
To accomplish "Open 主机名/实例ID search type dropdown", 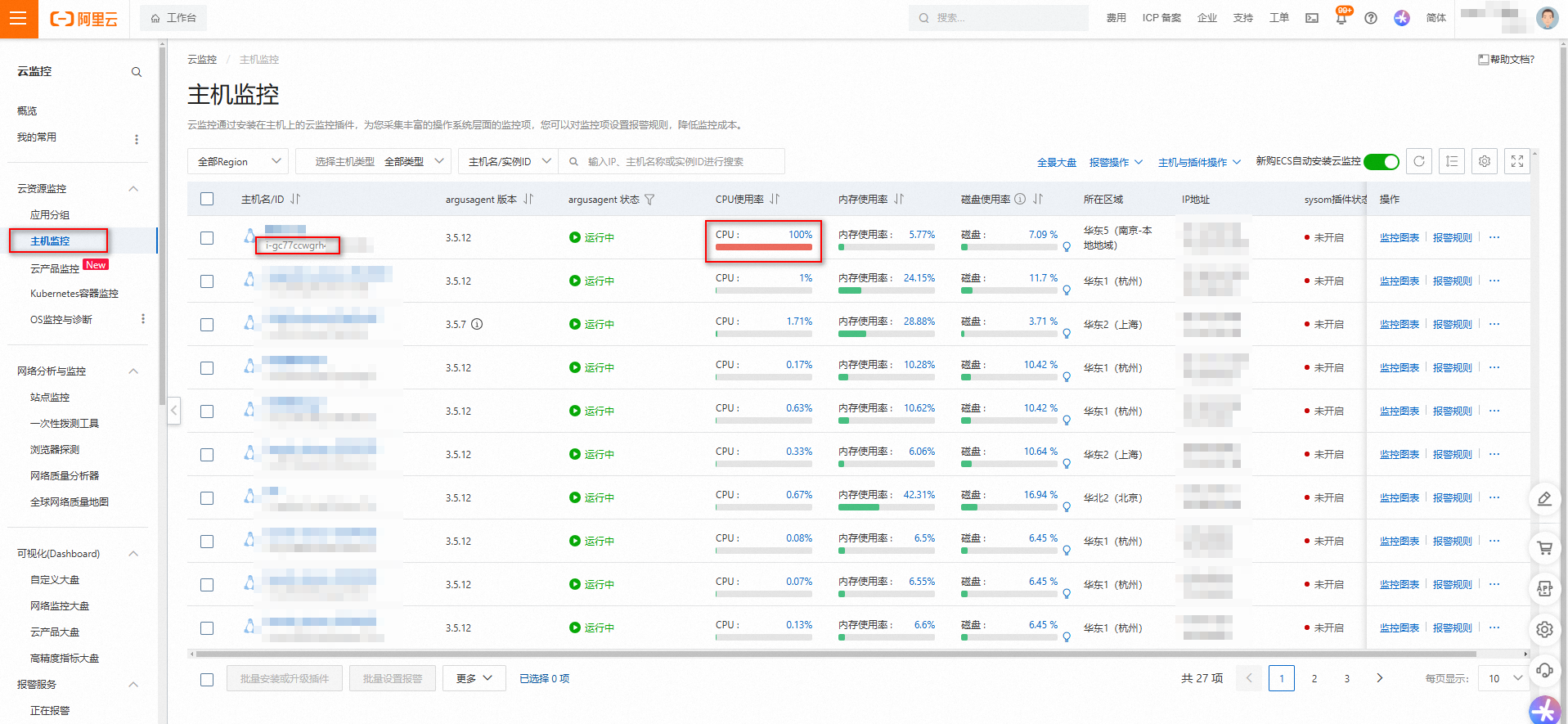I will click(509, 161).
